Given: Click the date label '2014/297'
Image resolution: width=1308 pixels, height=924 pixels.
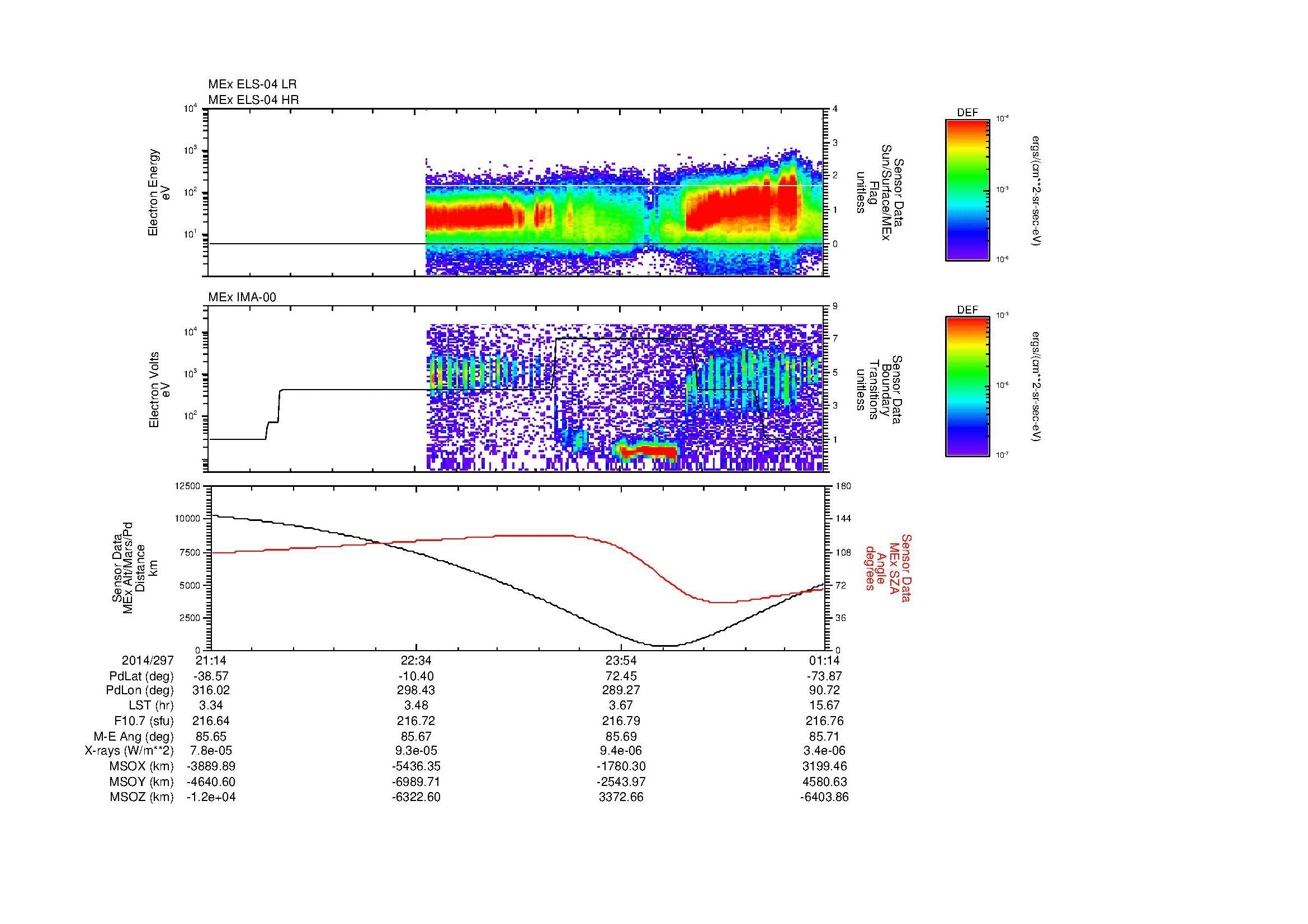Looking at the screenshot, I should point(148,660).
